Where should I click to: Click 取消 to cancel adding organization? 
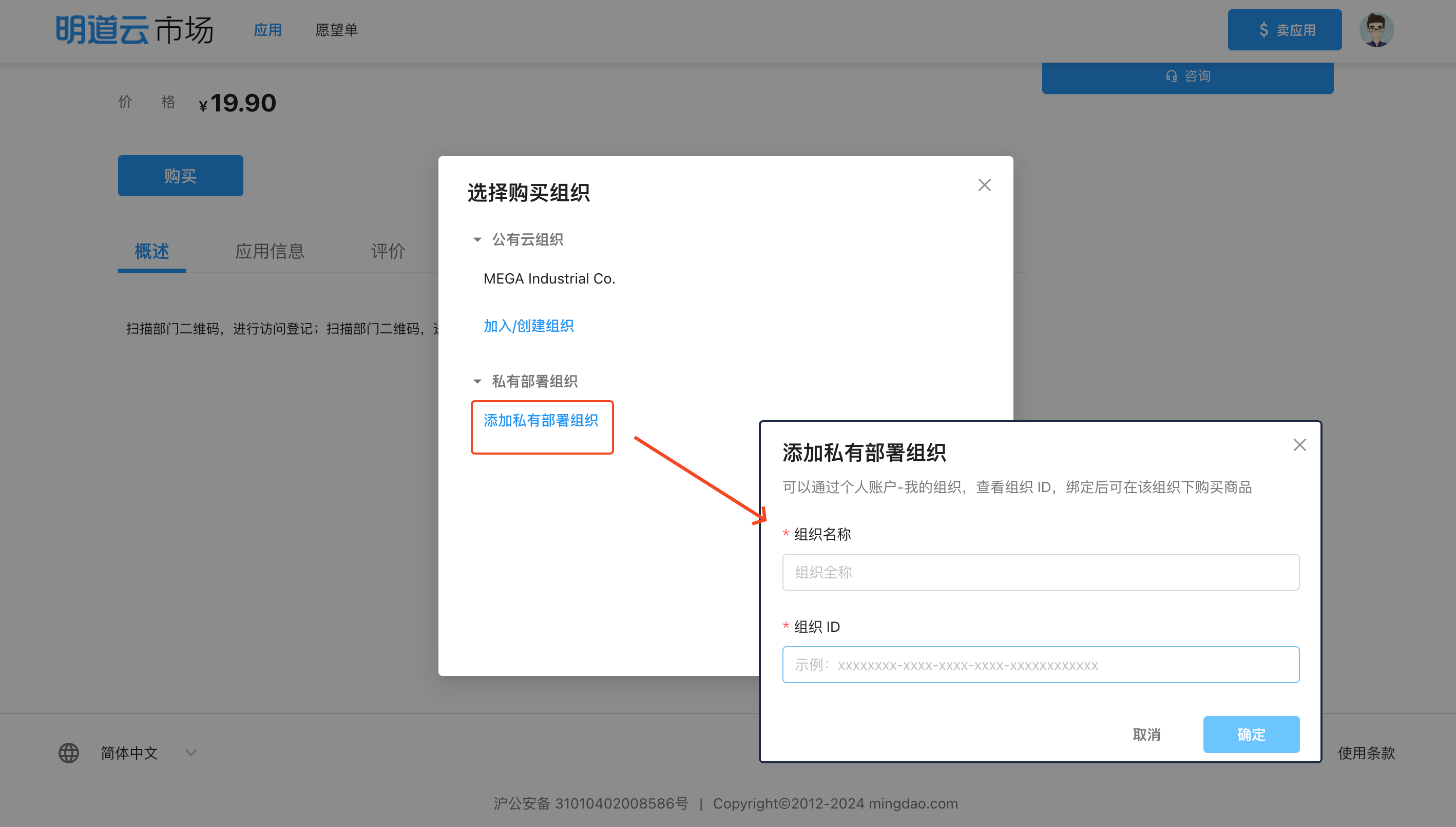click(x=1146, y=735)
